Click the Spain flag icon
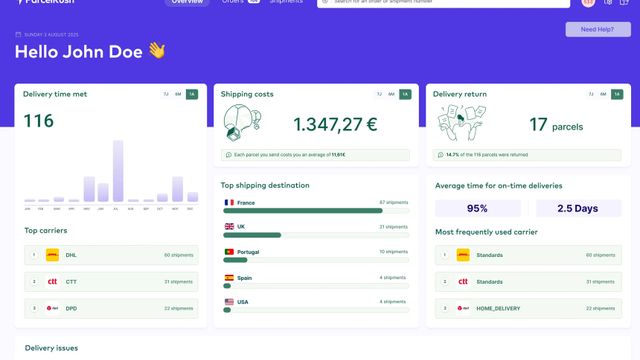 [229, 278]
